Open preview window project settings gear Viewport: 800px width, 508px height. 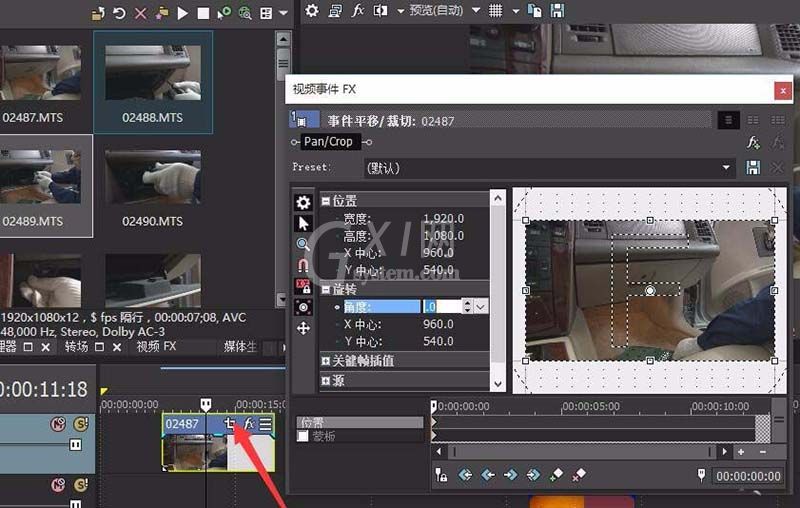pos(312,11)
